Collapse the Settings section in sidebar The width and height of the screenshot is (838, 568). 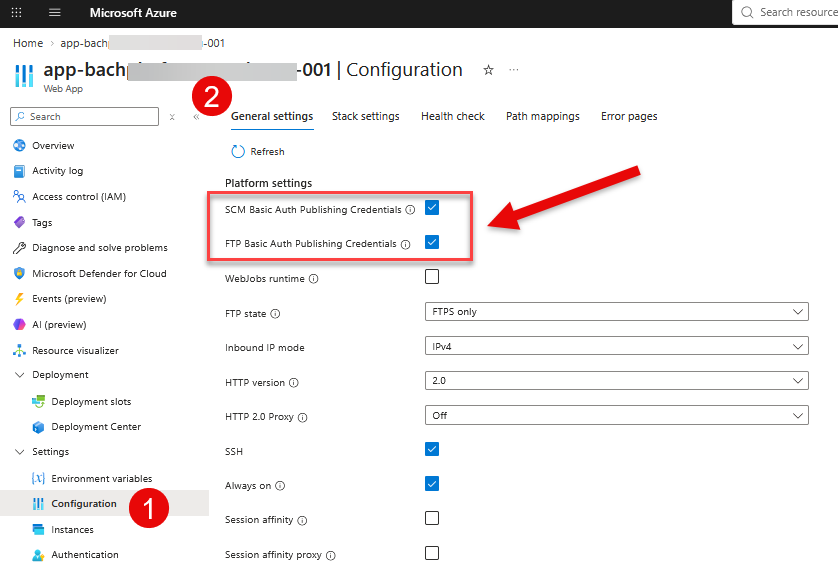[x=19, y=452]
